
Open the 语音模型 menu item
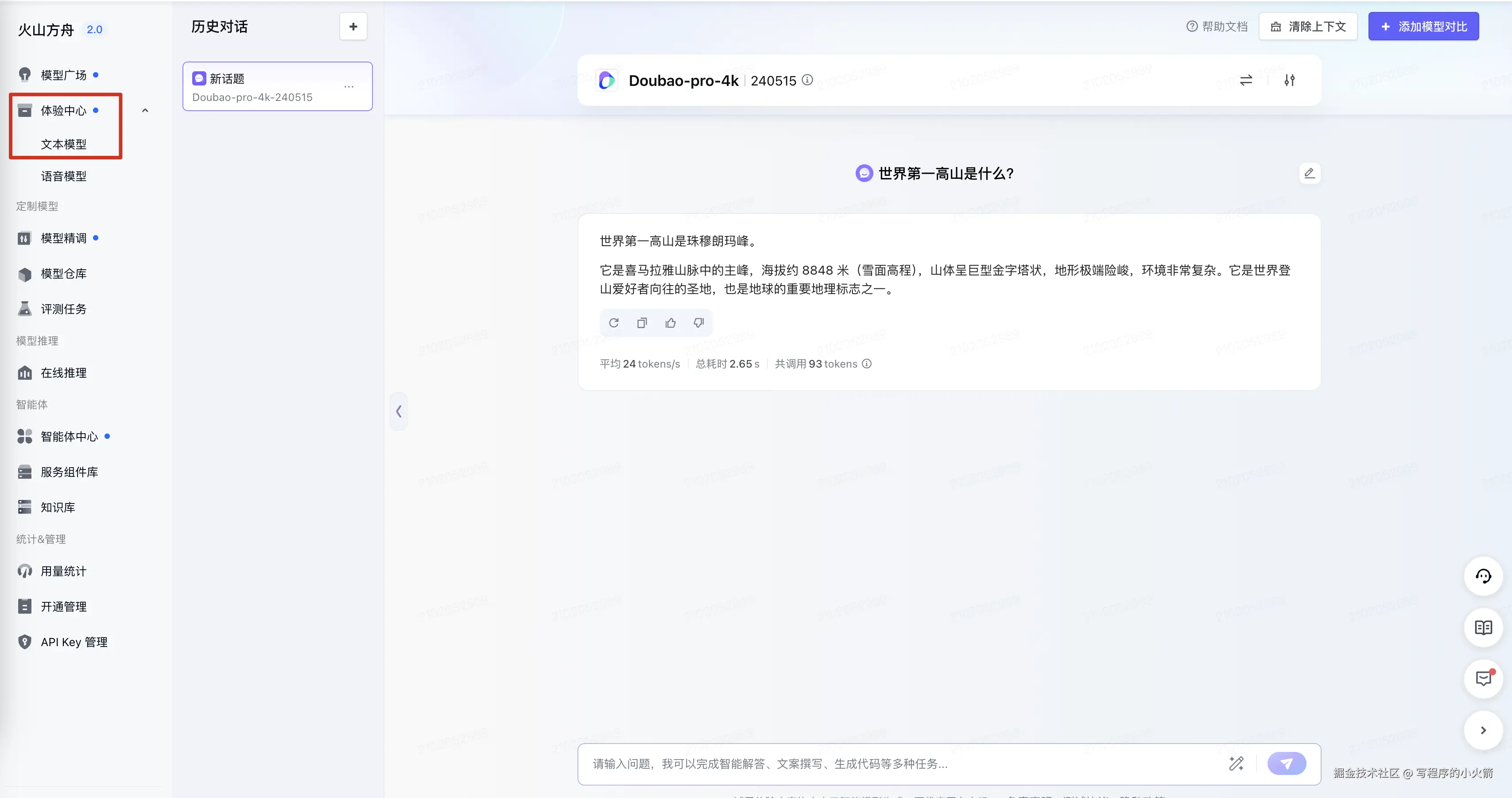63,176
